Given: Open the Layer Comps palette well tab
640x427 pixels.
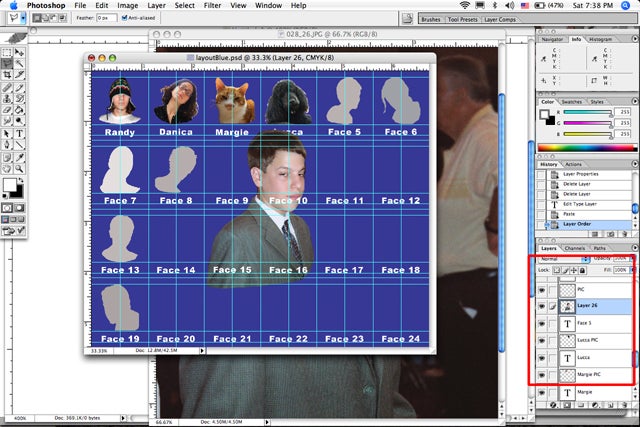Looking at the screenshot, I should [x=500, y=19].
